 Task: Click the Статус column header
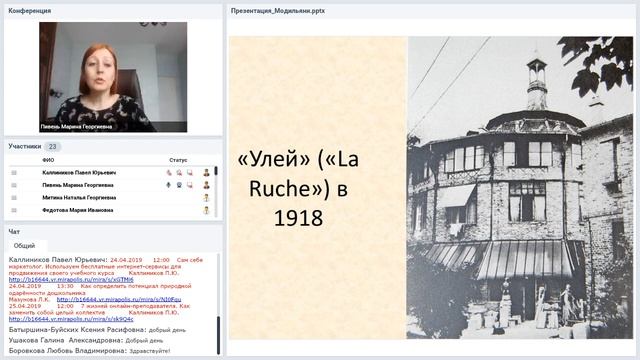click(x=178, y=160)
